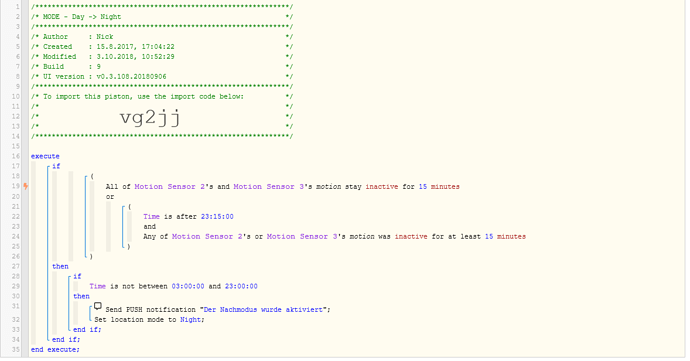Select the import code vg2jj
The height and width of the screenshot is (361, 690).
tap(150, 118)
